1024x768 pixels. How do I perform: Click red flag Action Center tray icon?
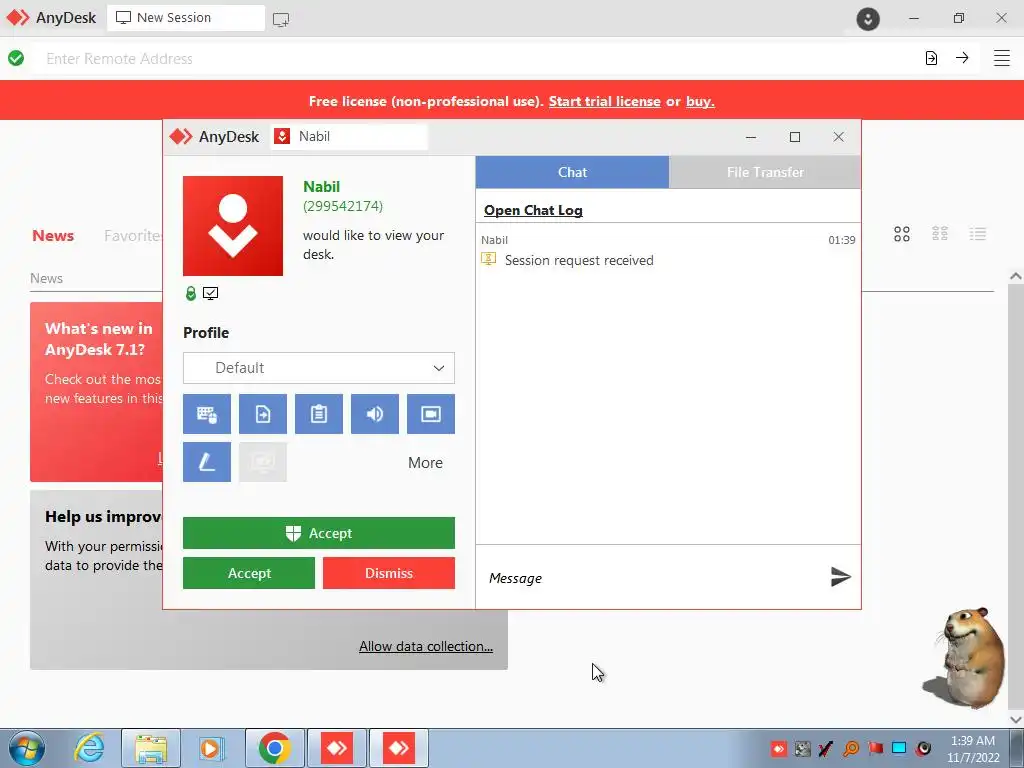click(x=875, y=748)
